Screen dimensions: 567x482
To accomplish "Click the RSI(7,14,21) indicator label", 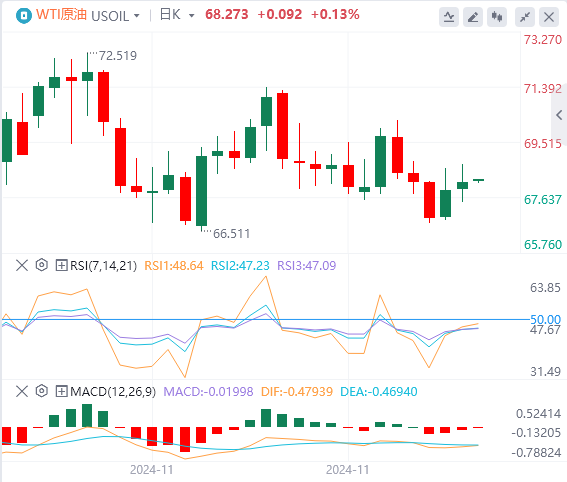I will (103, 266).
